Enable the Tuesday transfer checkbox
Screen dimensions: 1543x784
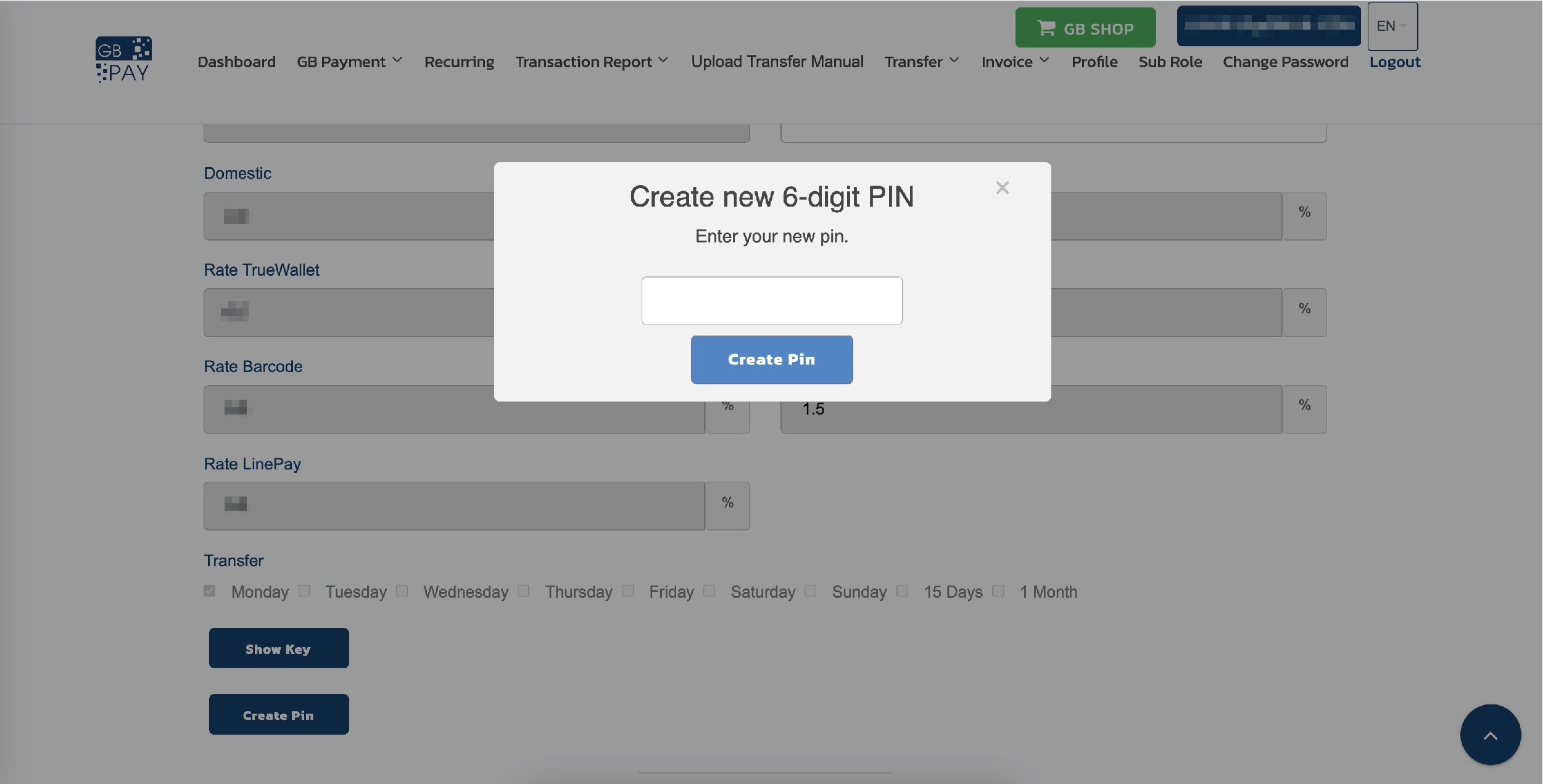(x=305, y=590)
